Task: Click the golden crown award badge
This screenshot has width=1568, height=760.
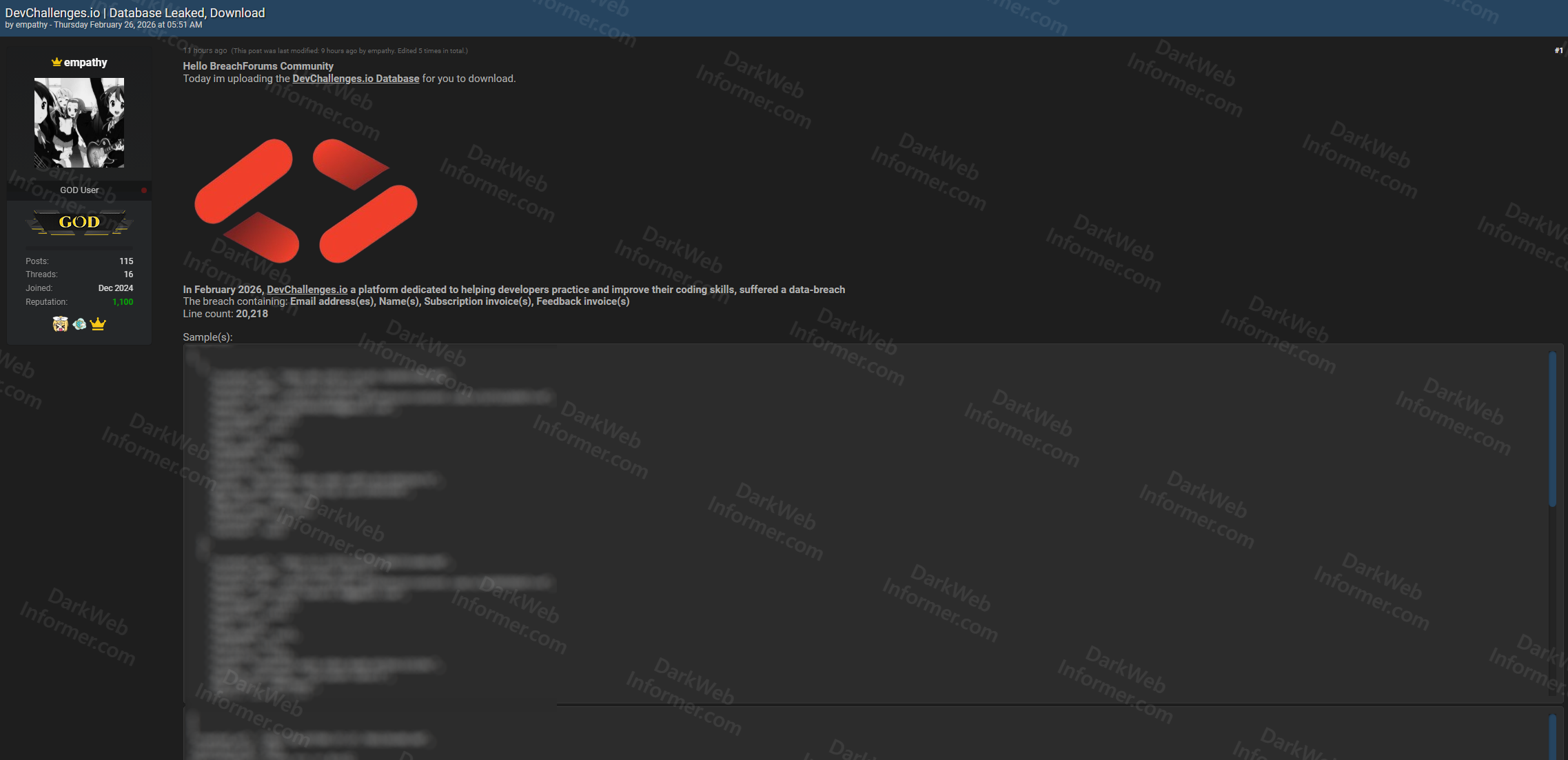Action: (x=98, y=323)
